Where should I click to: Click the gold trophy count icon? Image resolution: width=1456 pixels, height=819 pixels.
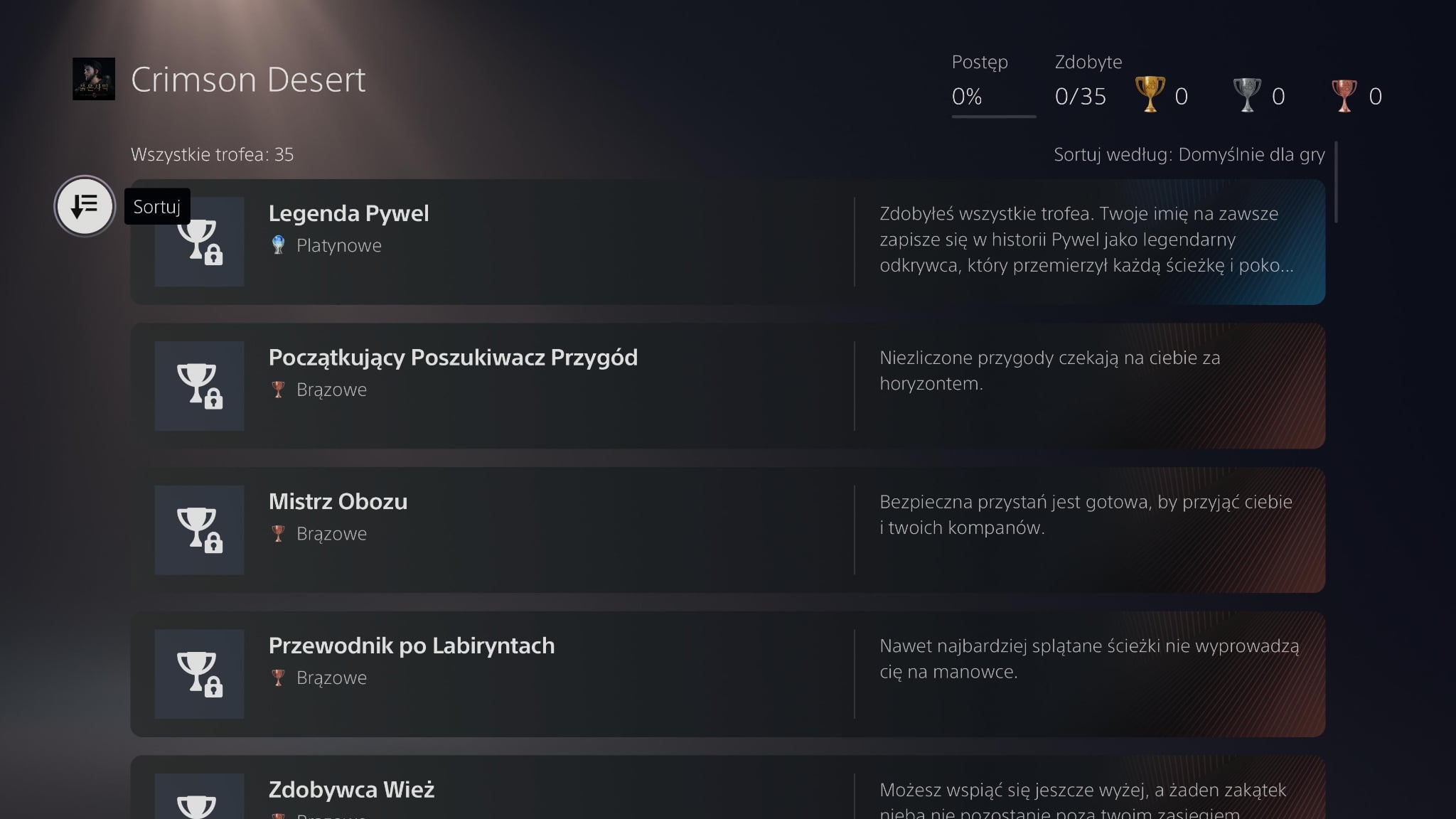(x=1150, y=95)
